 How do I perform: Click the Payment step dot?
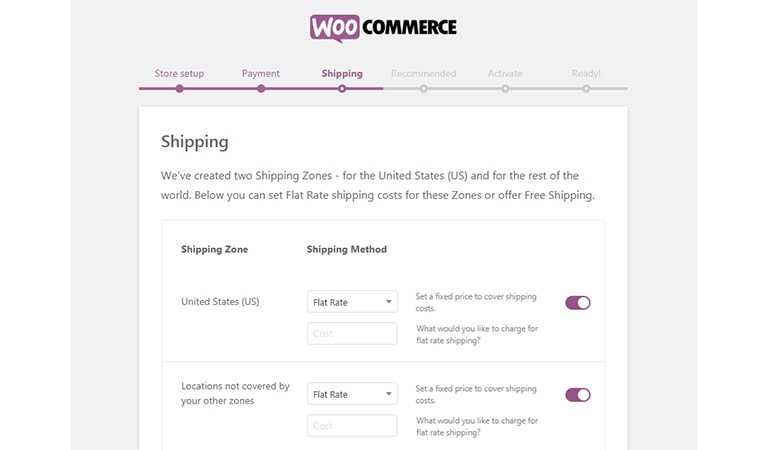tap(261, 89)
